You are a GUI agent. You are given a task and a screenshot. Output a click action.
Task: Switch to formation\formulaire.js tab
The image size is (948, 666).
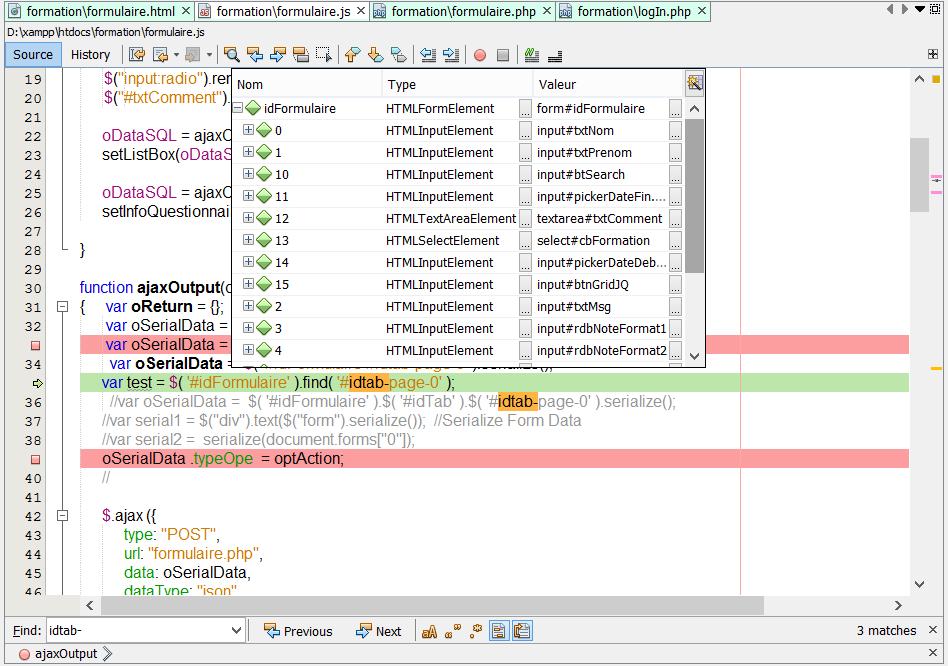click(283, 11)
